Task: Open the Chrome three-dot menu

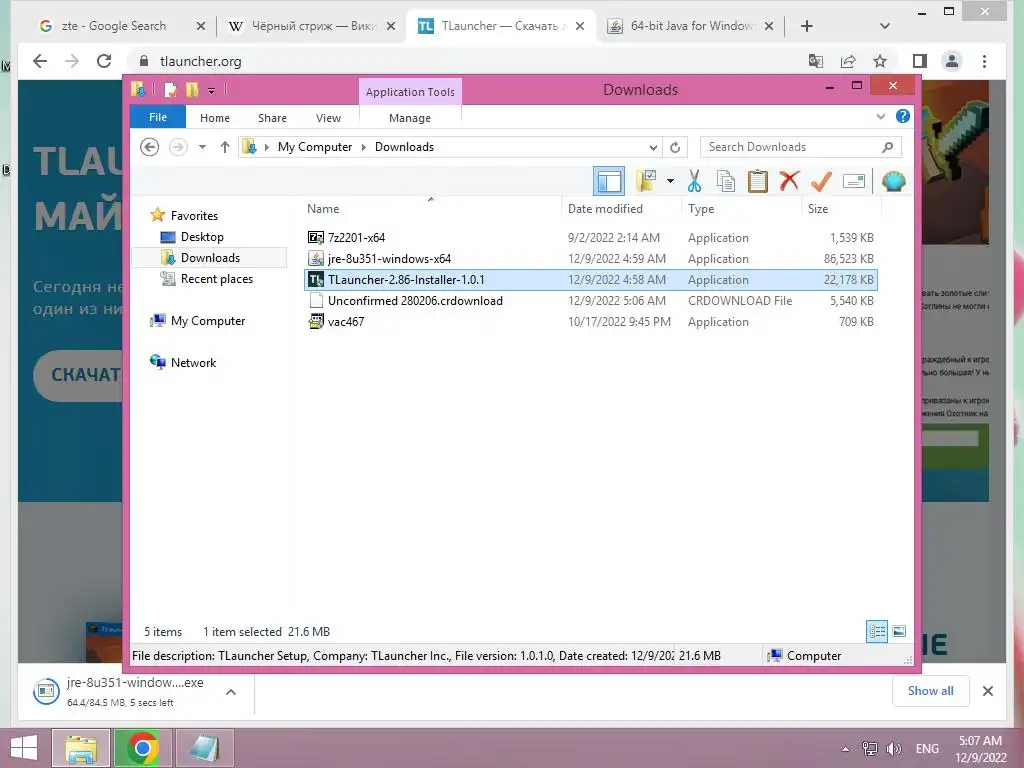Action: [x=984, y=61]
